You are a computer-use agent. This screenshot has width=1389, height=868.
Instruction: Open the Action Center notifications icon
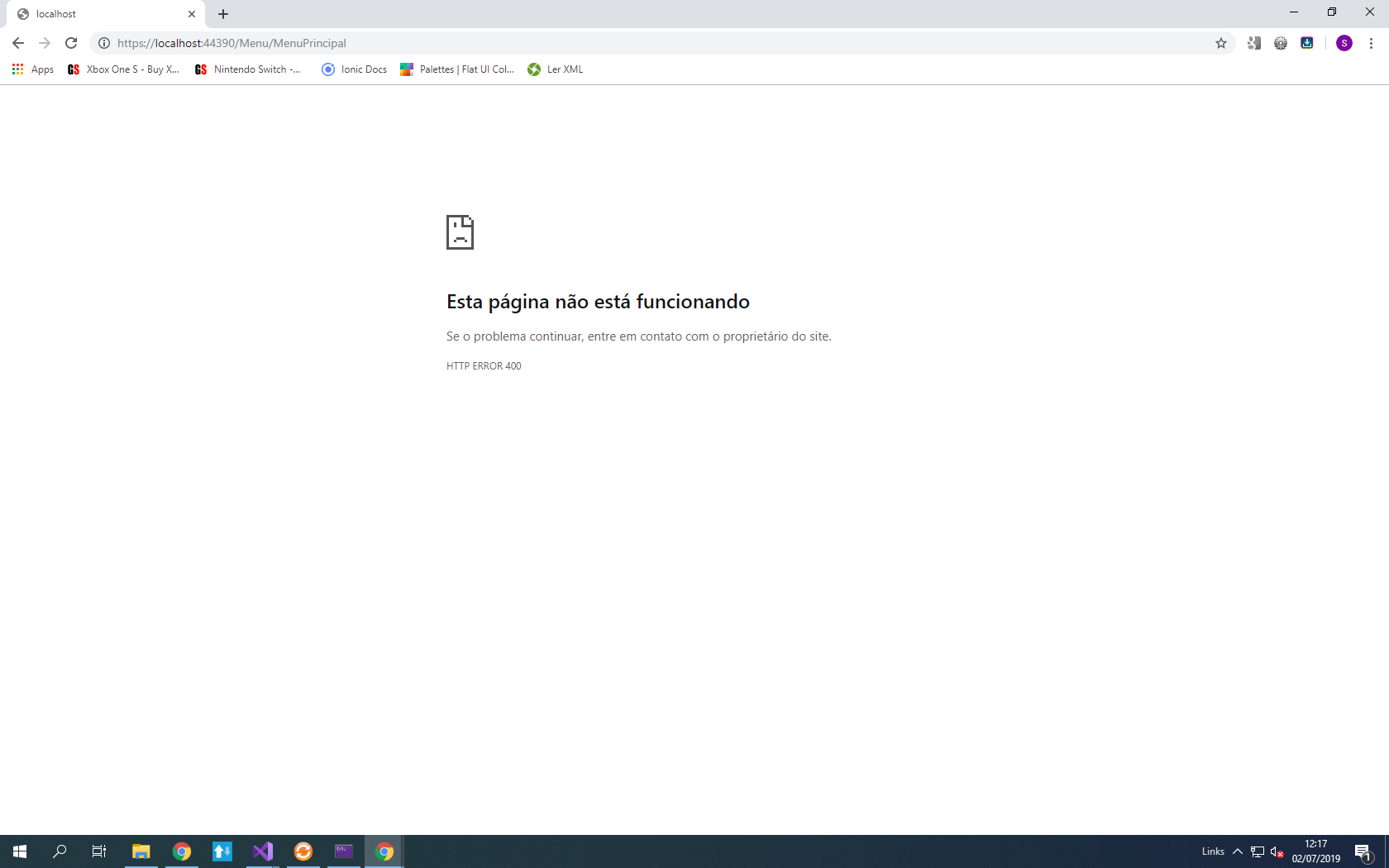pos(1363,851)
